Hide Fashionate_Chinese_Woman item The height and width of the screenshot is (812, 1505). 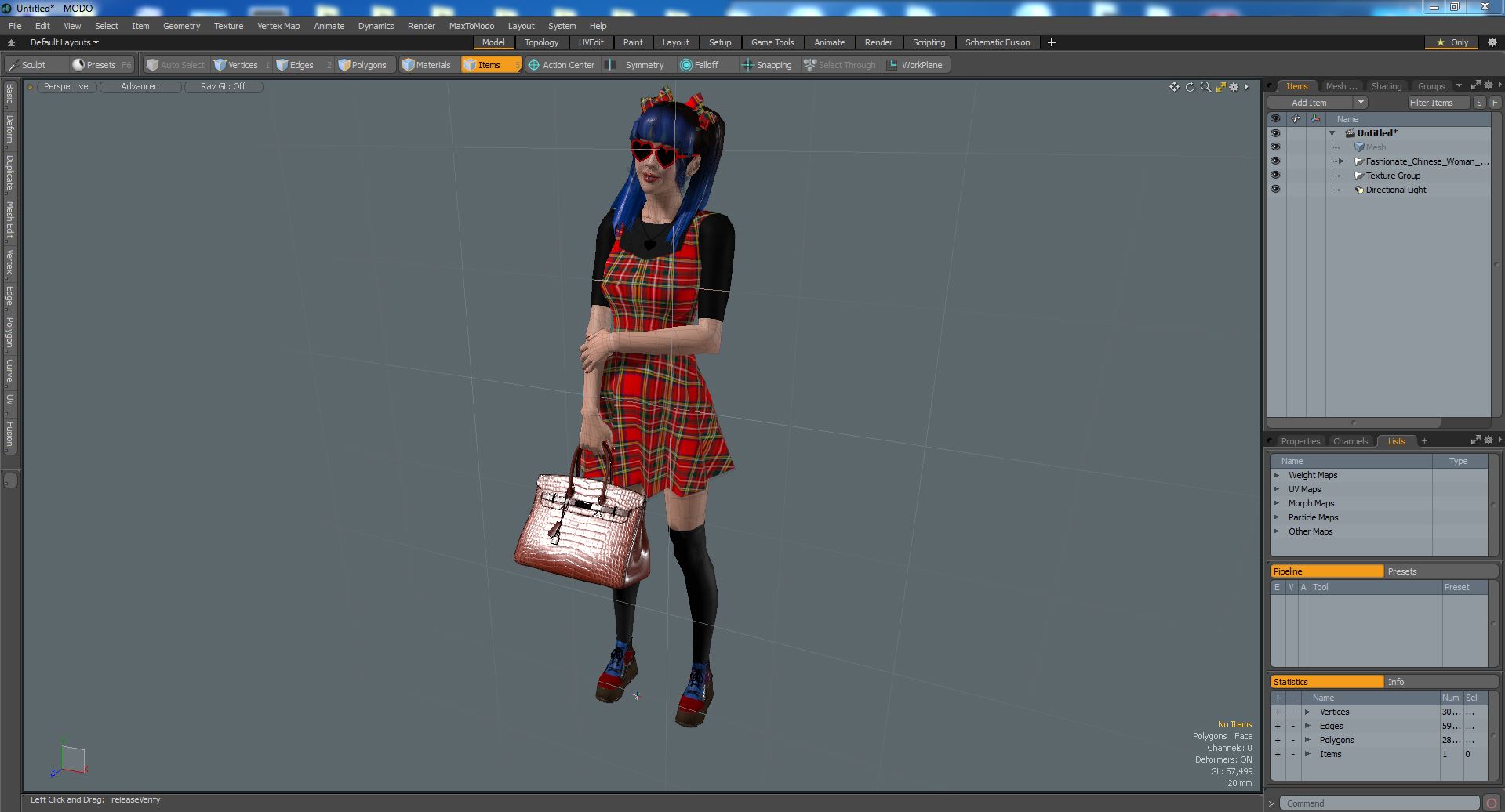pos(1275,161)
